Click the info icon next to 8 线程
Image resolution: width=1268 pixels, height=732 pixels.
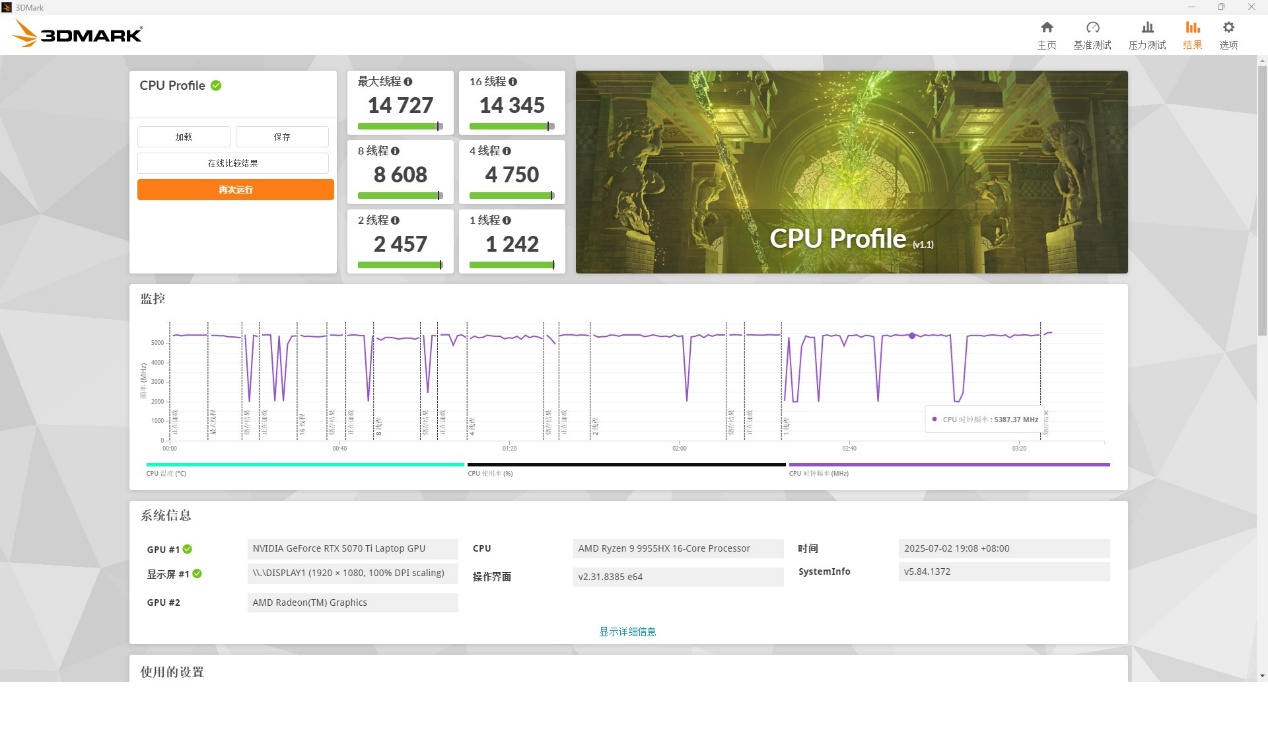[395, 151]
